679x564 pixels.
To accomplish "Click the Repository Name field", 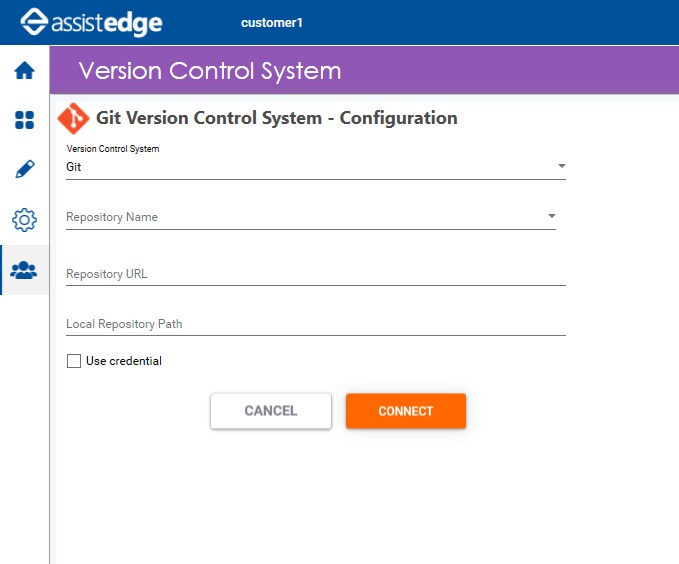I will (x=310, y=217).
